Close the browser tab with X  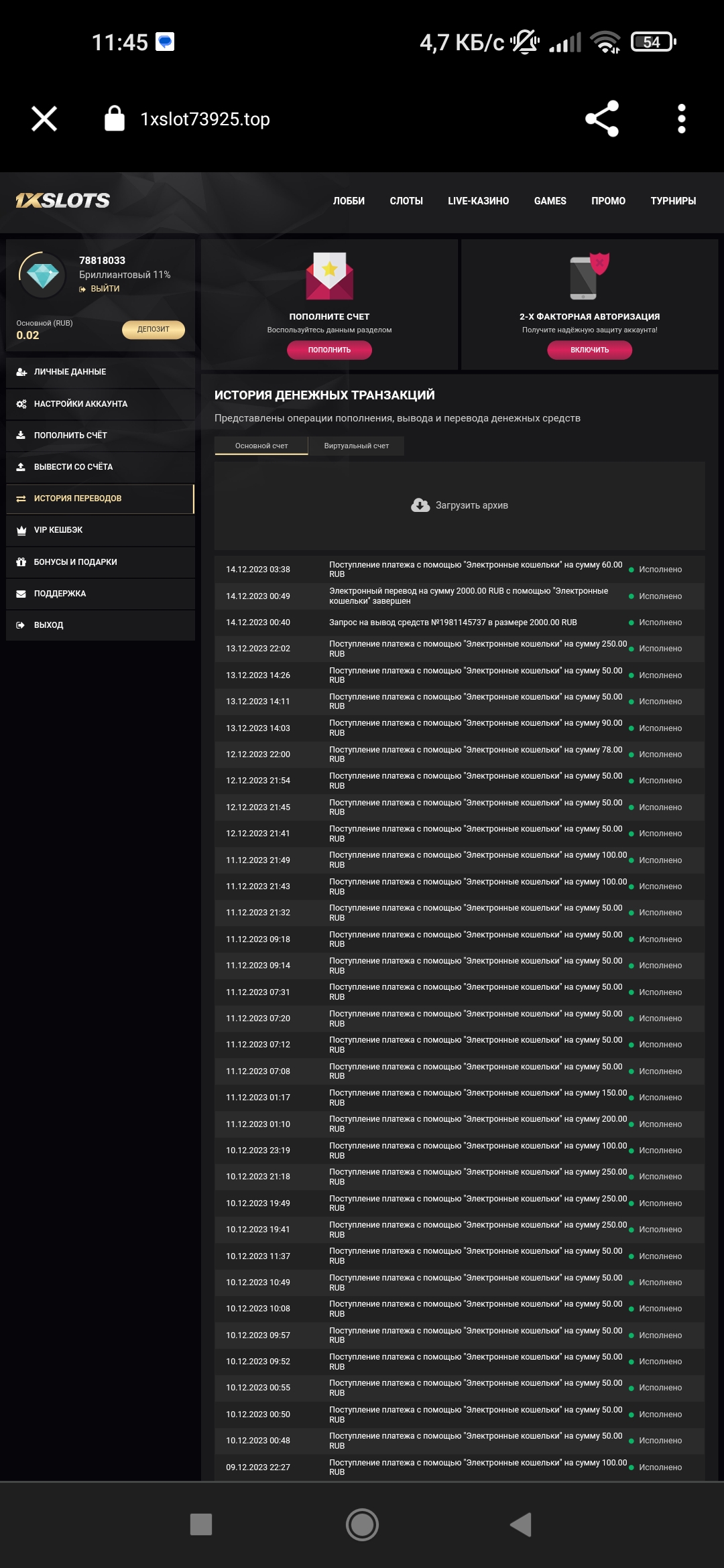tap(44, 119)
